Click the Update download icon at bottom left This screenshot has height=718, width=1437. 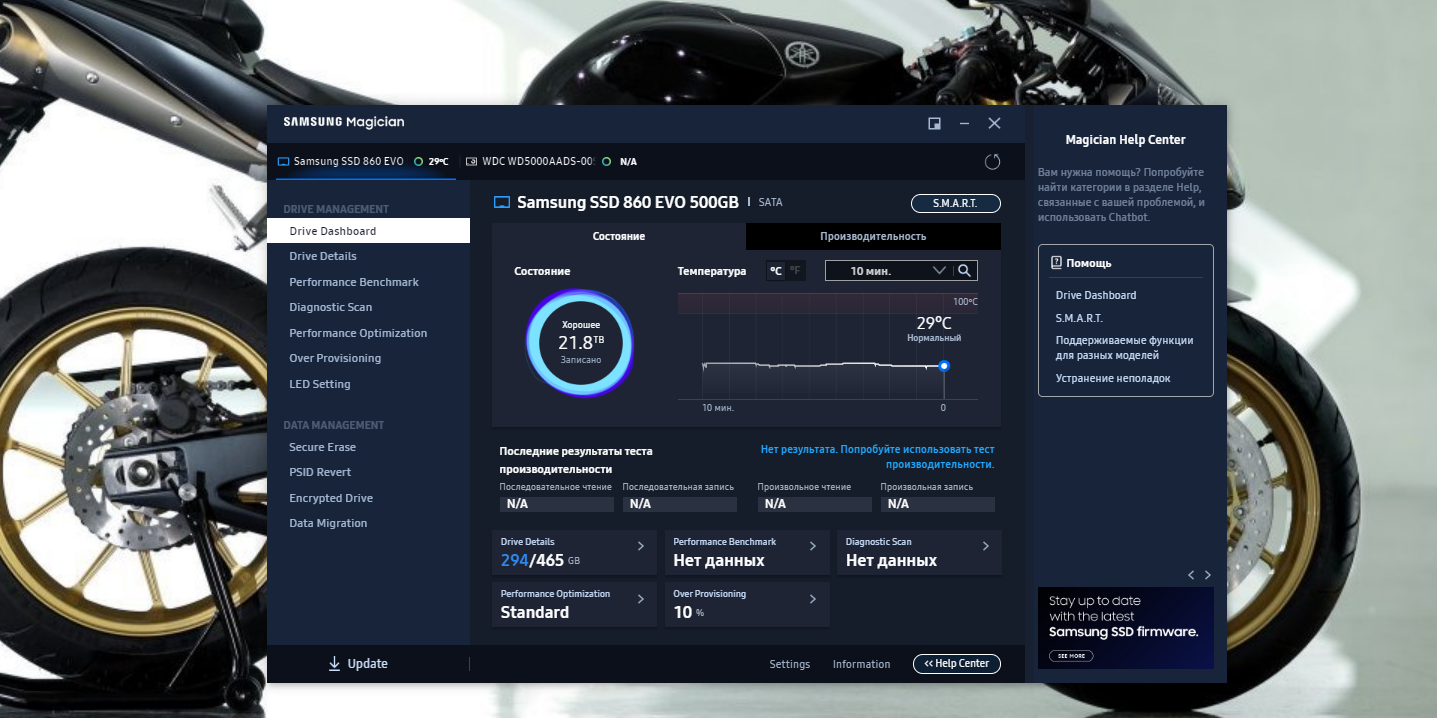[333, 663]
